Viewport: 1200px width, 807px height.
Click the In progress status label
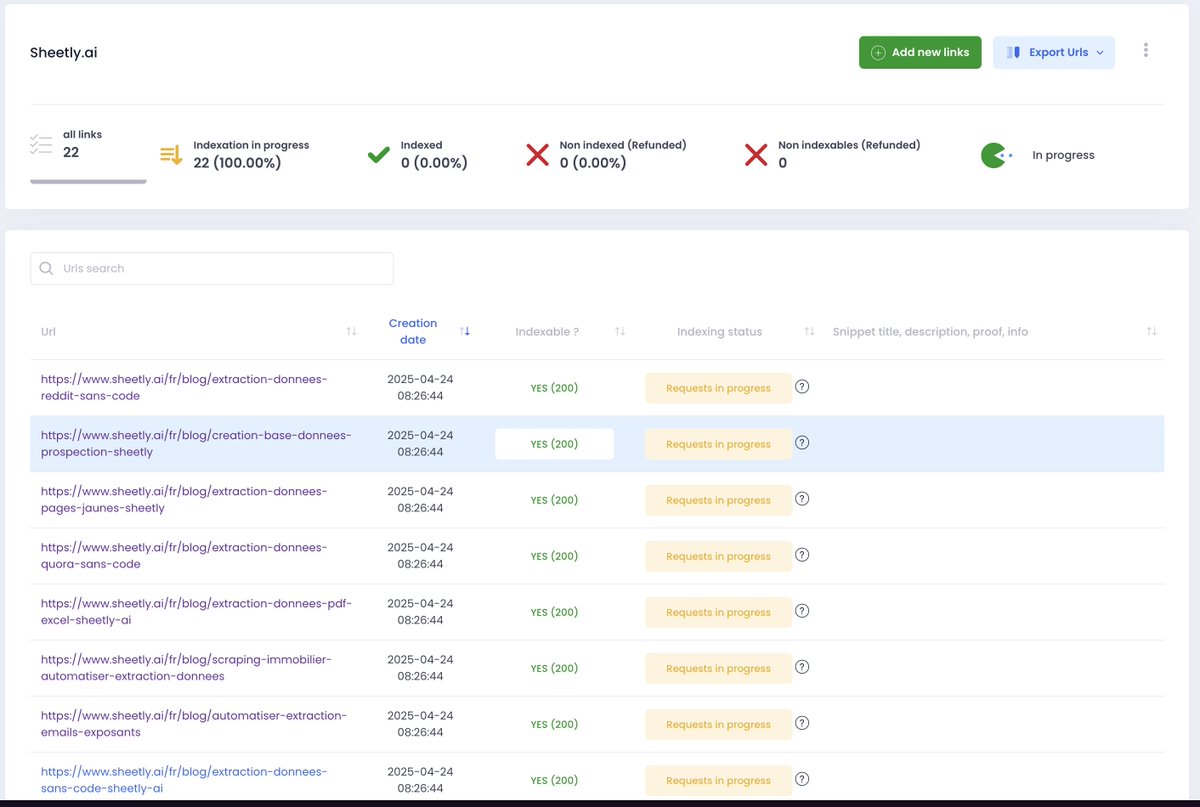[x=1063, y=155]
